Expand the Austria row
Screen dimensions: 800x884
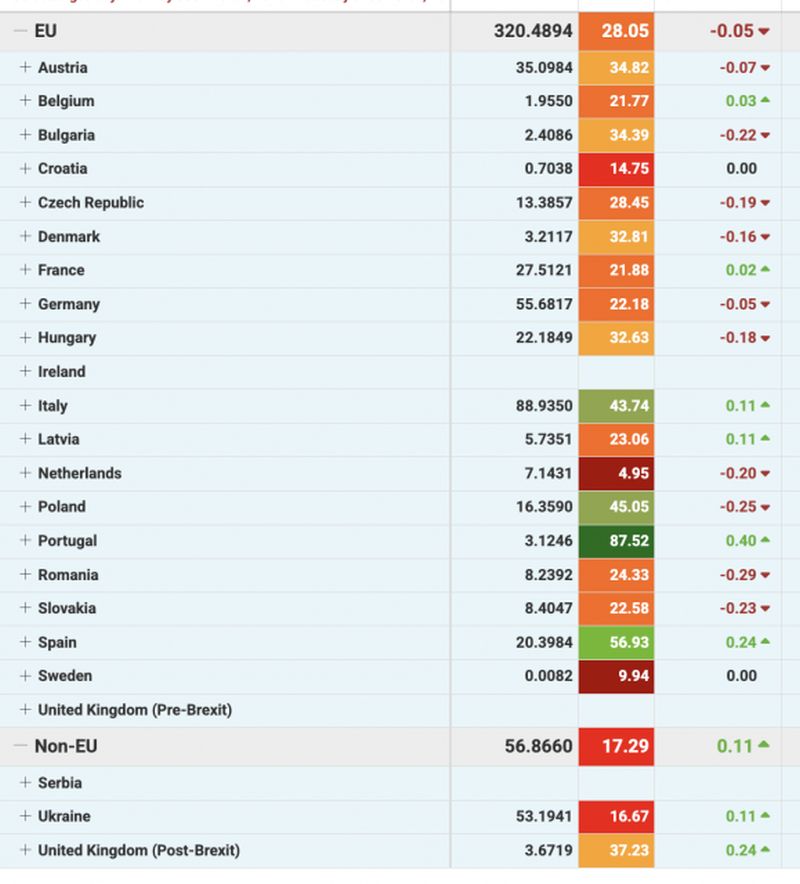[26, 68]
